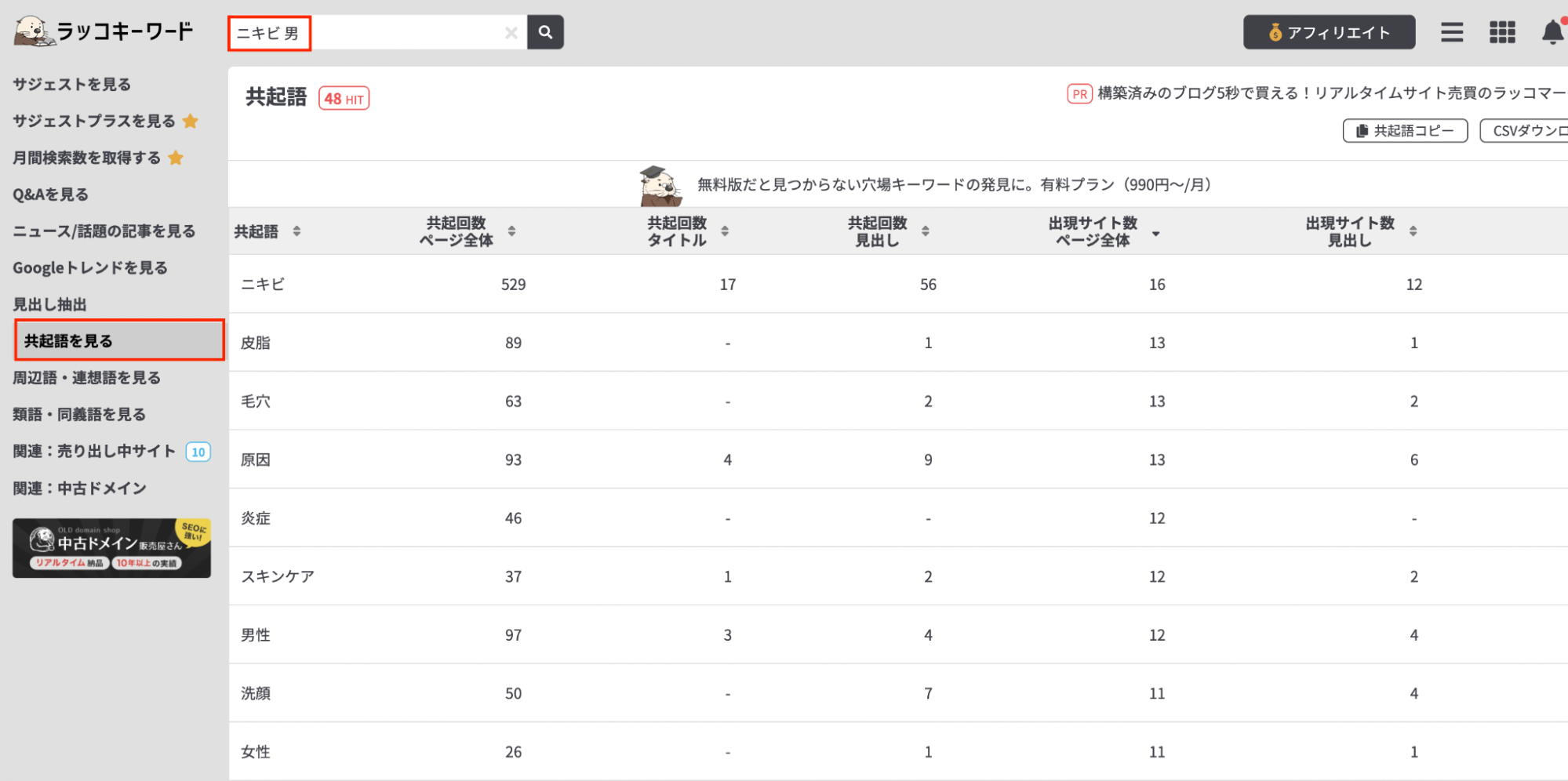This screenshot has width=1568, height=781.
Task: Click the 毛穴 keyword cell
Action: coord(256,401)
